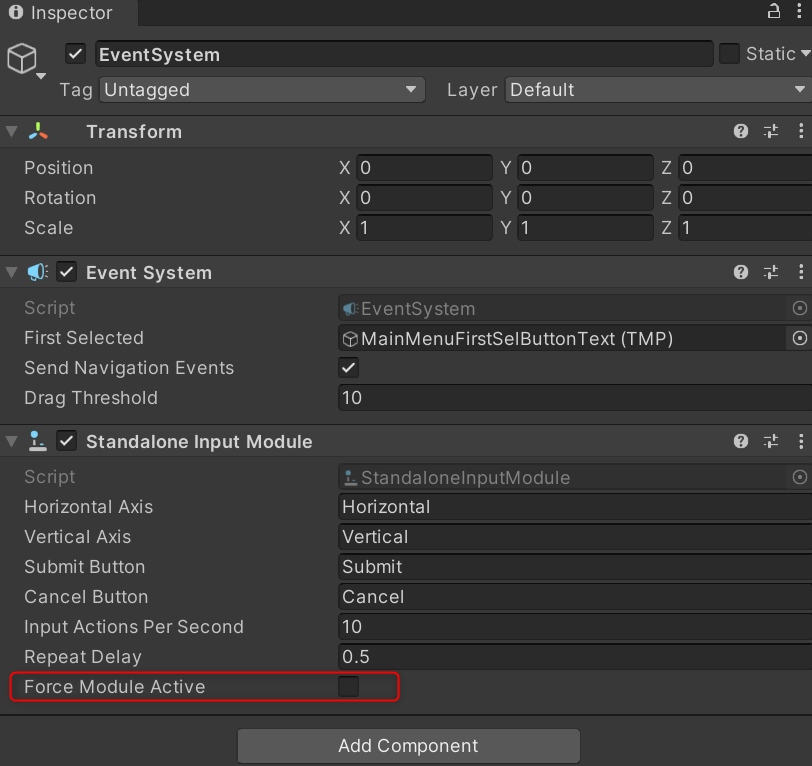
Task: Open the Tag dropdown
Action: coord(262,89)
